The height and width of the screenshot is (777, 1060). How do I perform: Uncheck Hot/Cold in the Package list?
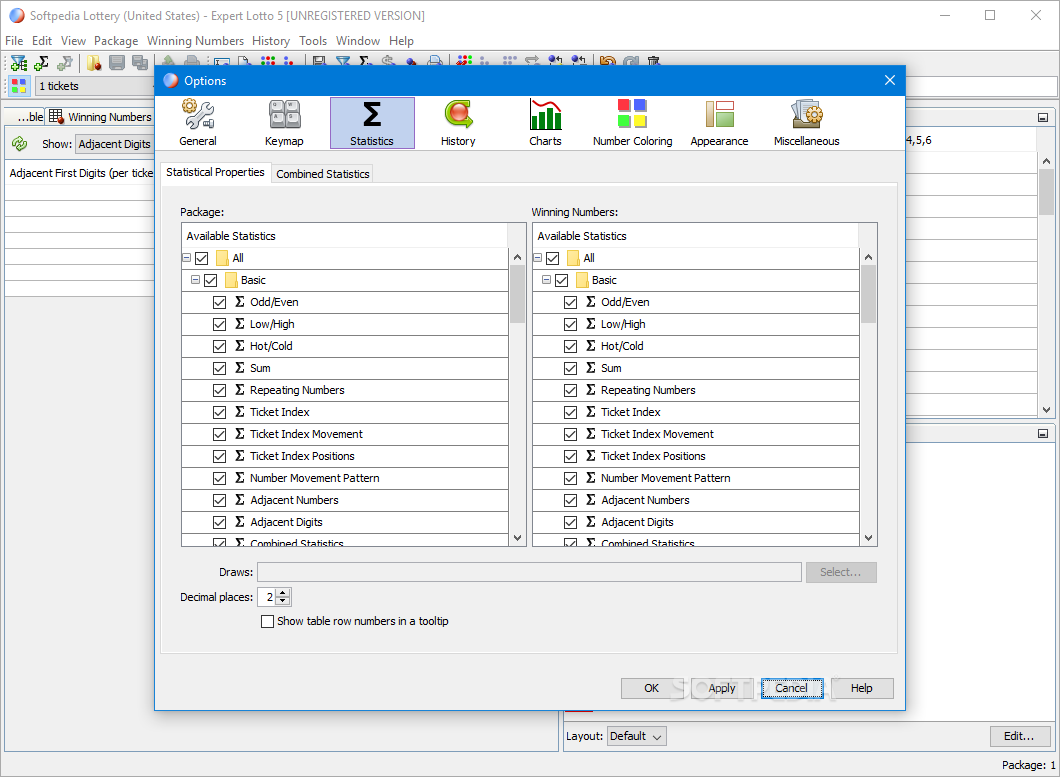(x=219, y=346)
